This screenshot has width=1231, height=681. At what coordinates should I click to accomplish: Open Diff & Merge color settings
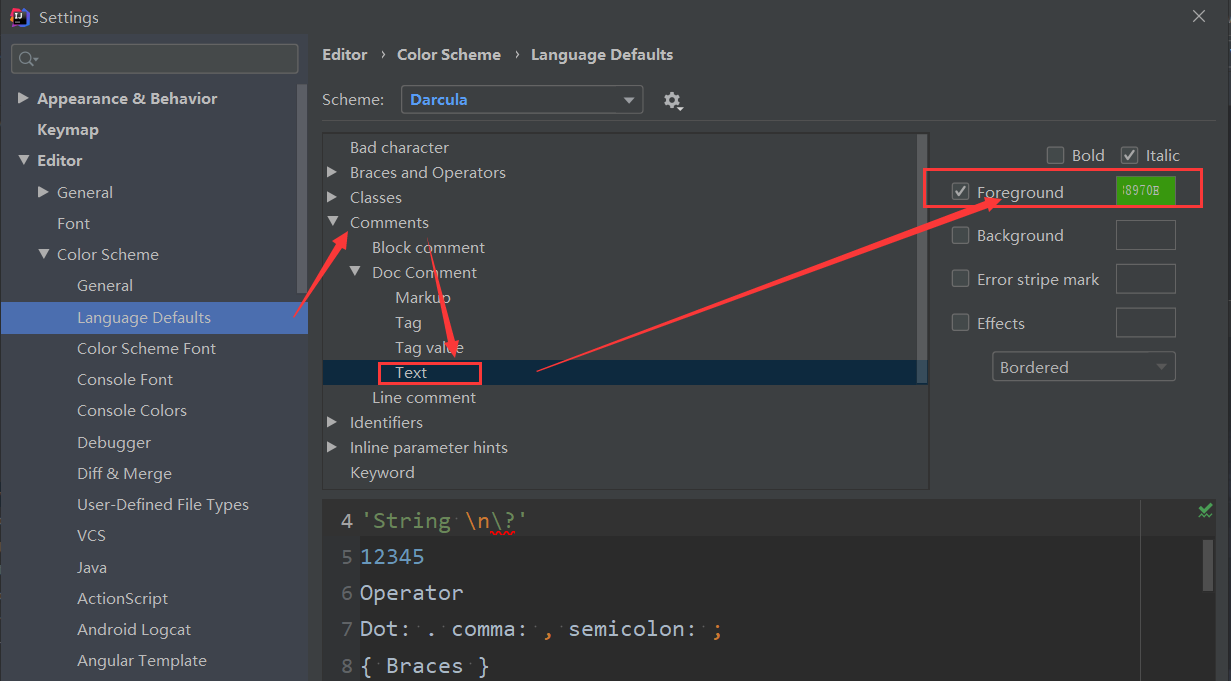(124, 473)
